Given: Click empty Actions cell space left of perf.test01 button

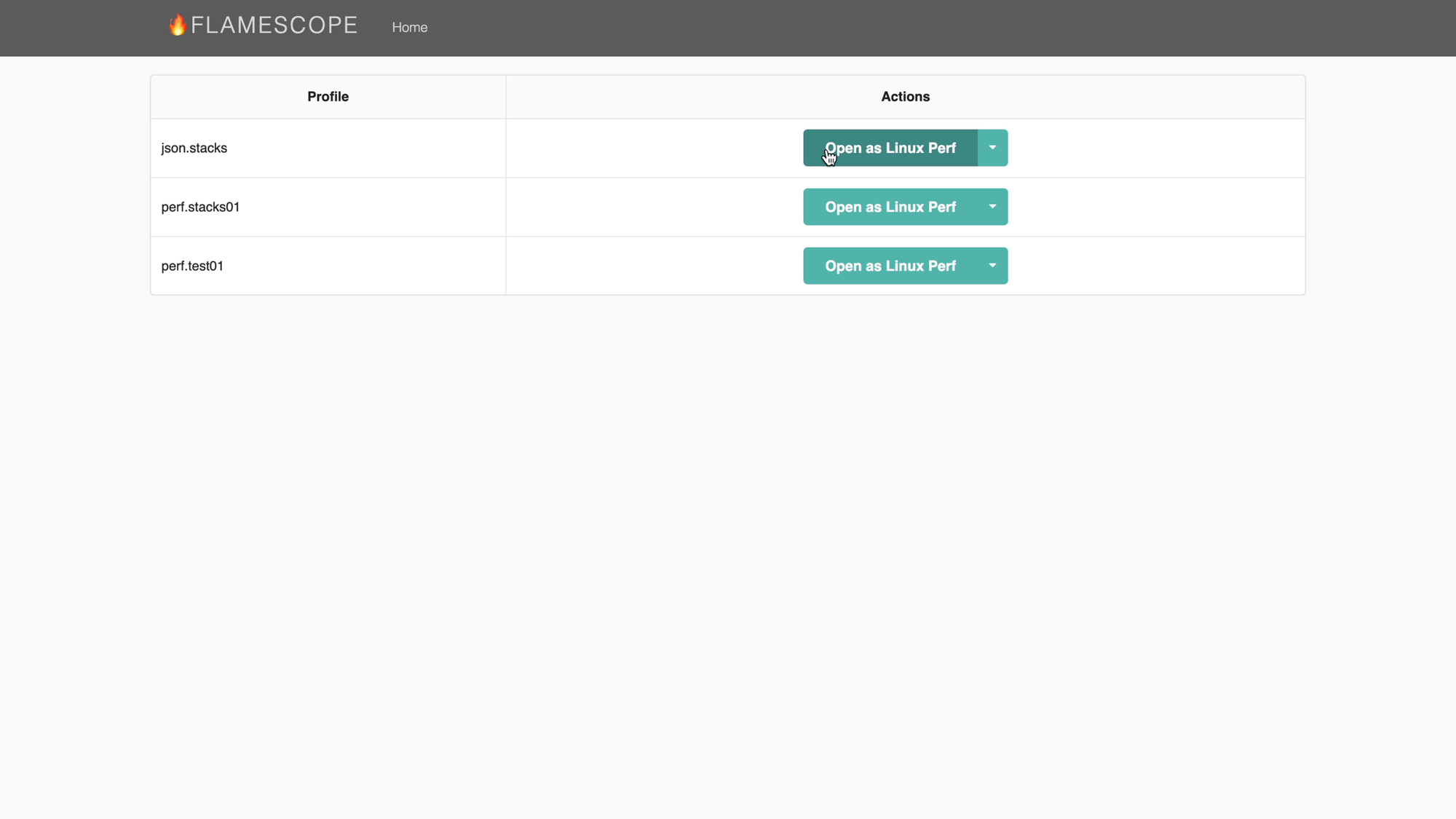Looking at the screenshot, I should tap(655, 266).
